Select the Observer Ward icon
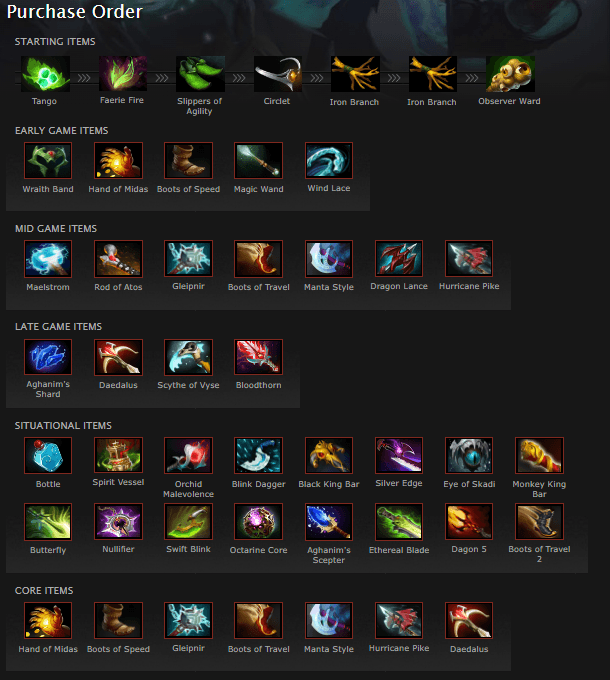 tap(510, 74)
